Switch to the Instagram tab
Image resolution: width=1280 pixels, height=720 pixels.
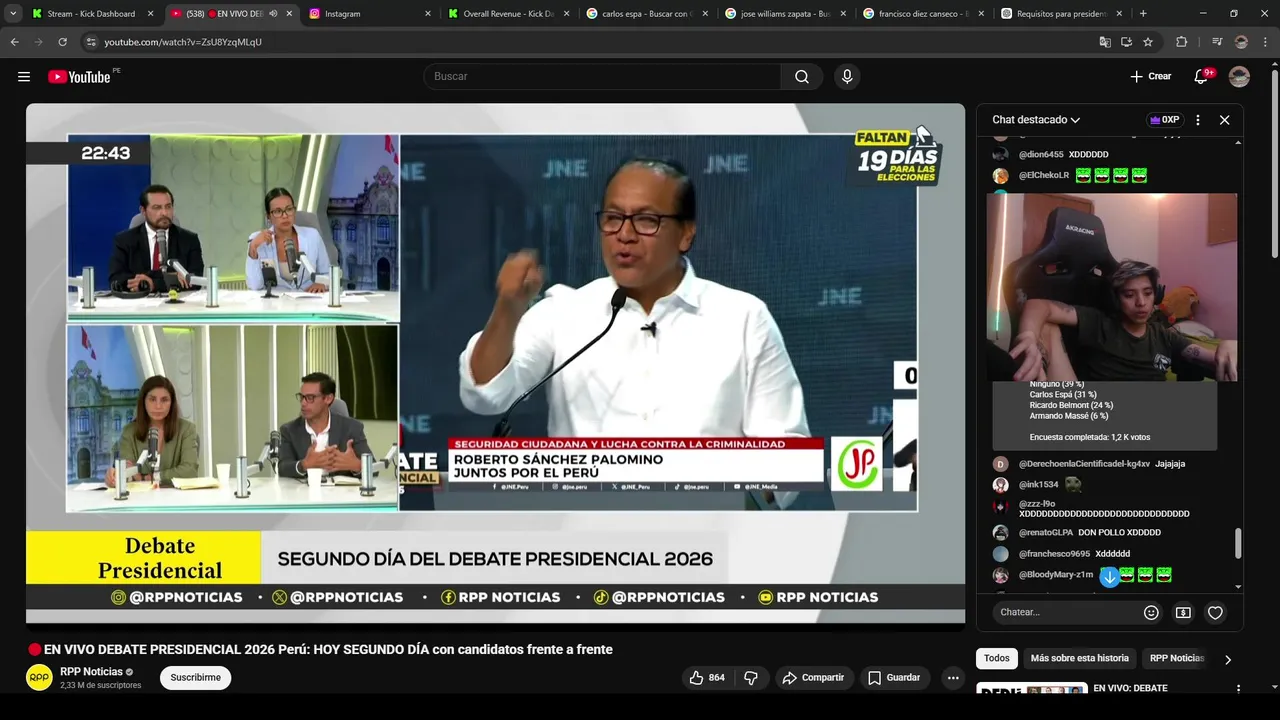pyautogui.click(x=370, y=14)
